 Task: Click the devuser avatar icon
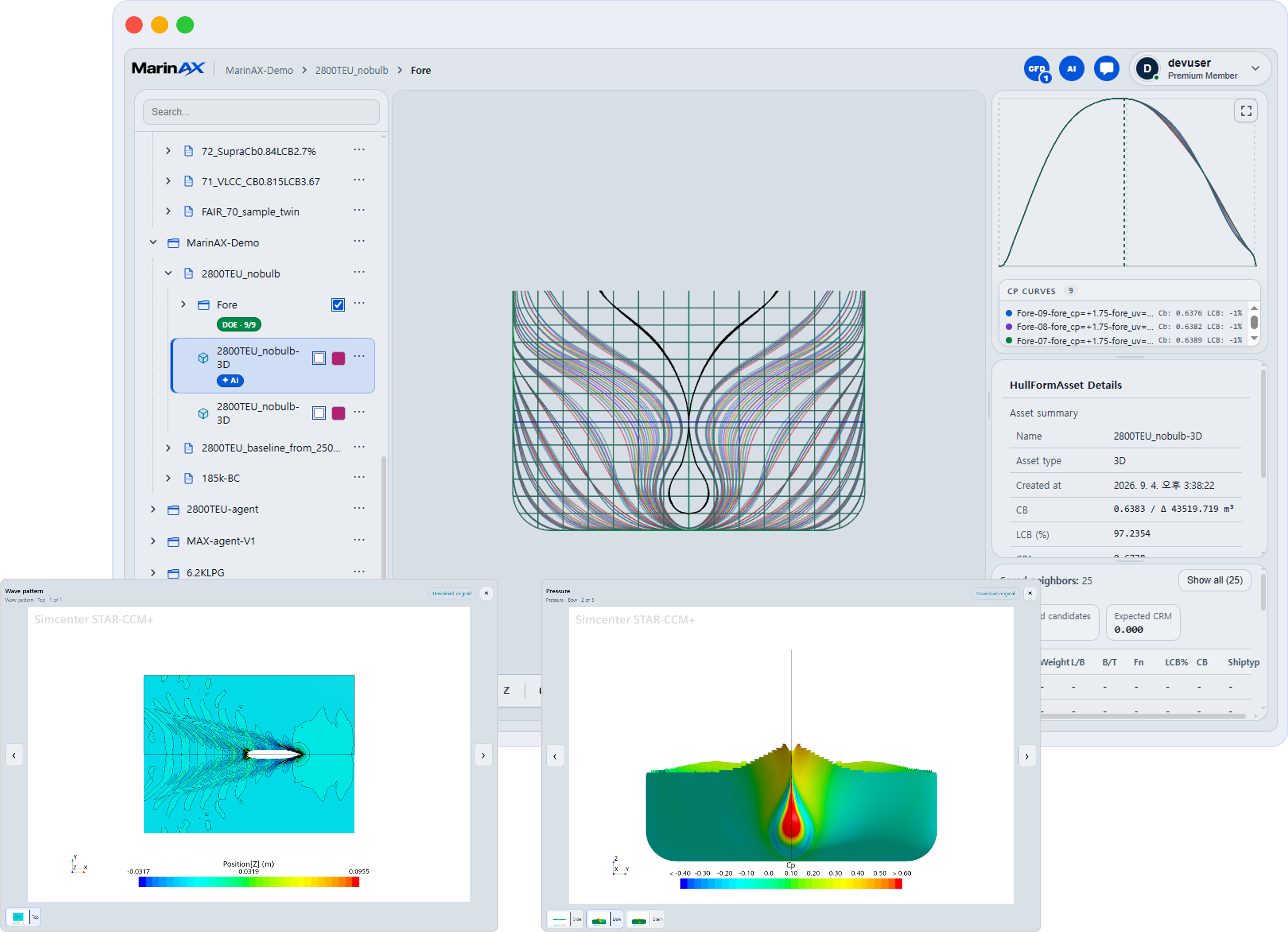pyautogui.click(x=1146, y=69)
